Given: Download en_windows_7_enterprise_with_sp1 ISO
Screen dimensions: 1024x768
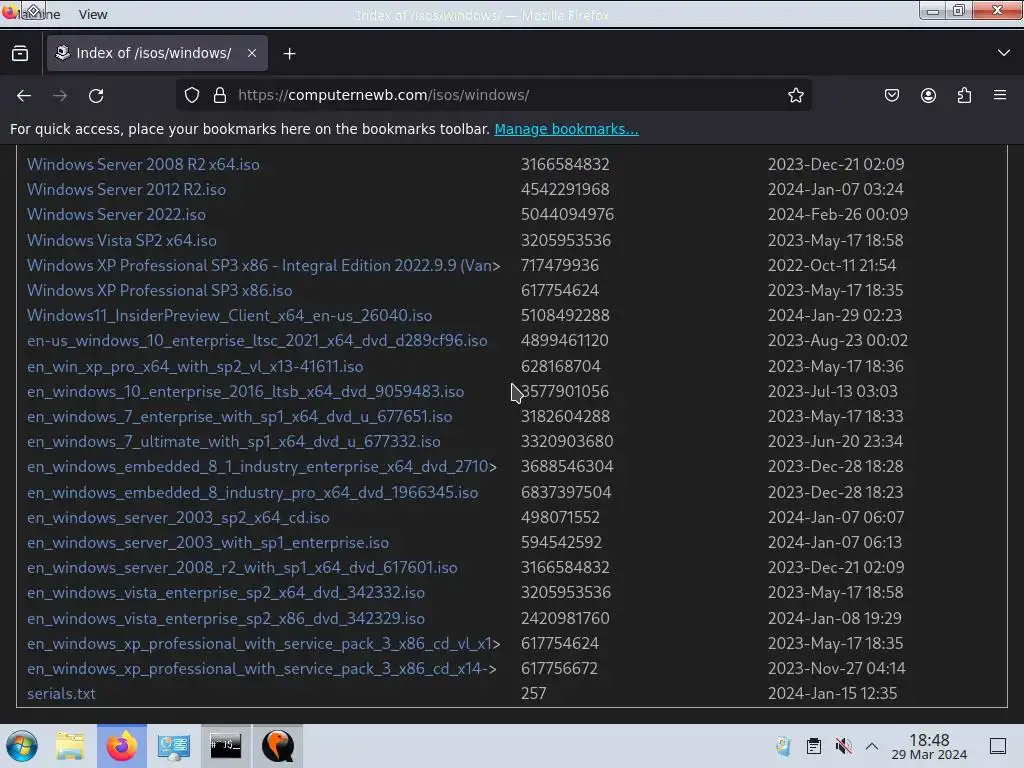Looking at the screenshot, I should tap(239, 417).
